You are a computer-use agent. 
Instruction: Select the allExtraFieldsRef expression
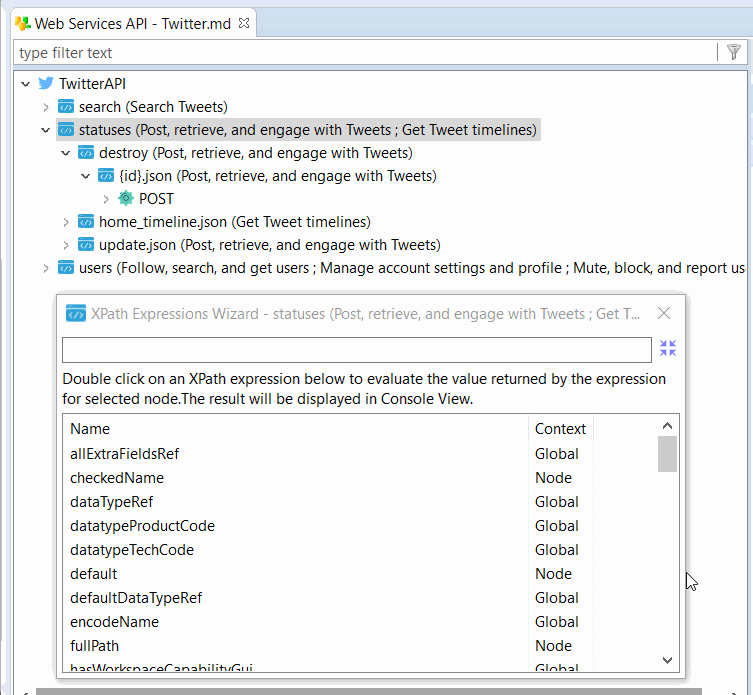(x=124, y=454)
